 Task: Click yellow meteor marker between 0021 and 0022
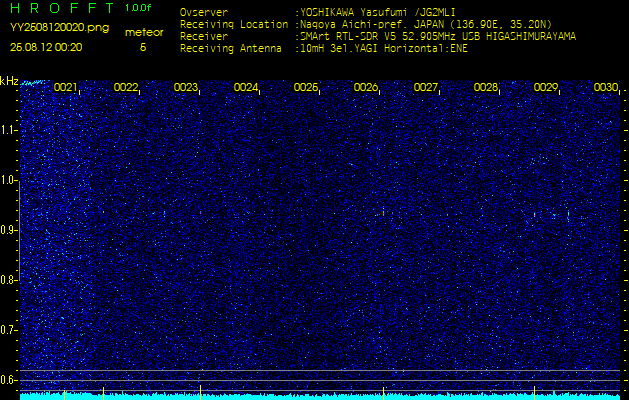pos(103,393)
